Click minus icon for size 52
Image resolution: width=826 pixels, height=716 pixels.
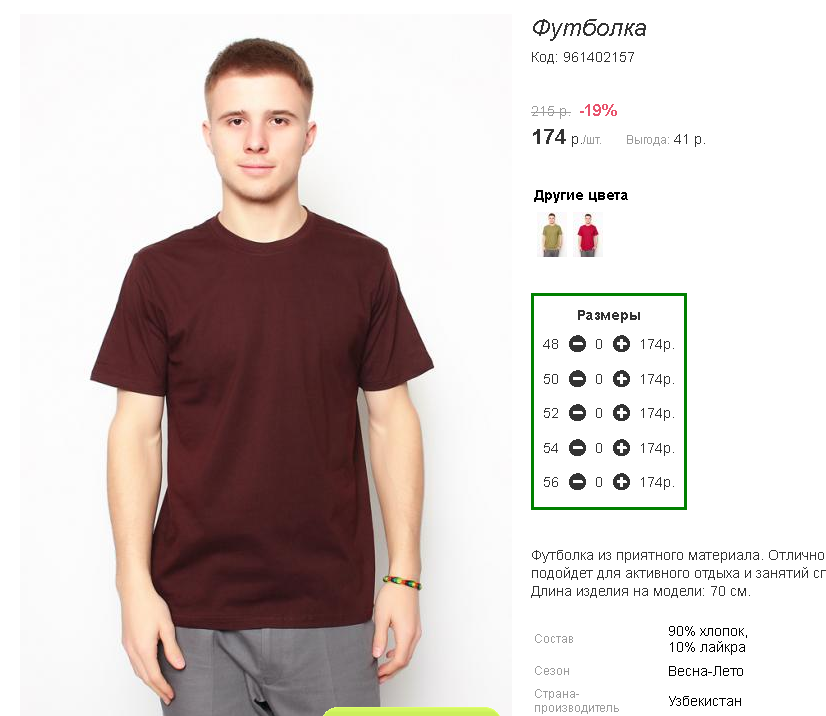click(x=577, y=413)
